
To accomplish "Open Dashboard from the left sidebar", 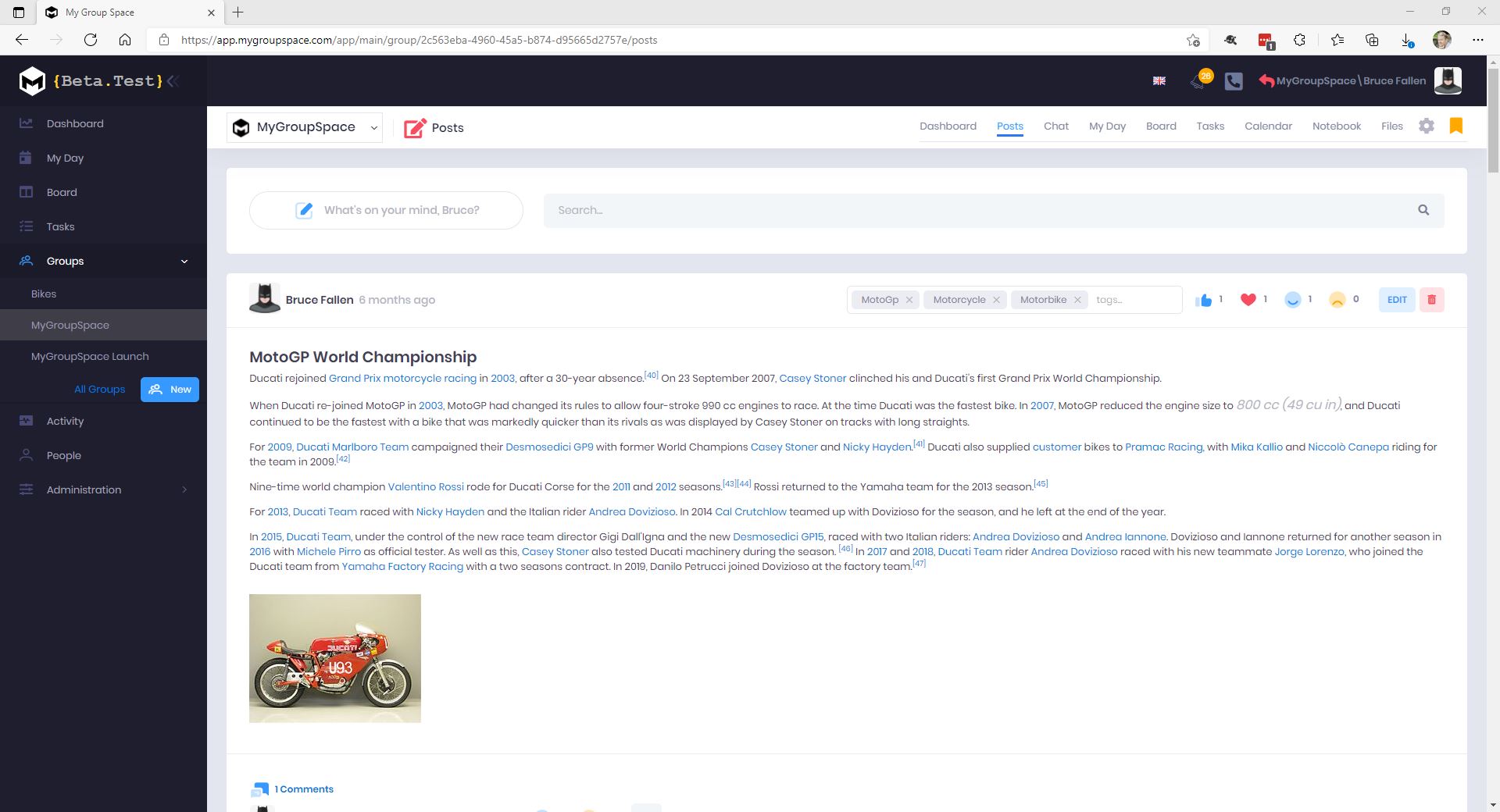I will 103,123.
